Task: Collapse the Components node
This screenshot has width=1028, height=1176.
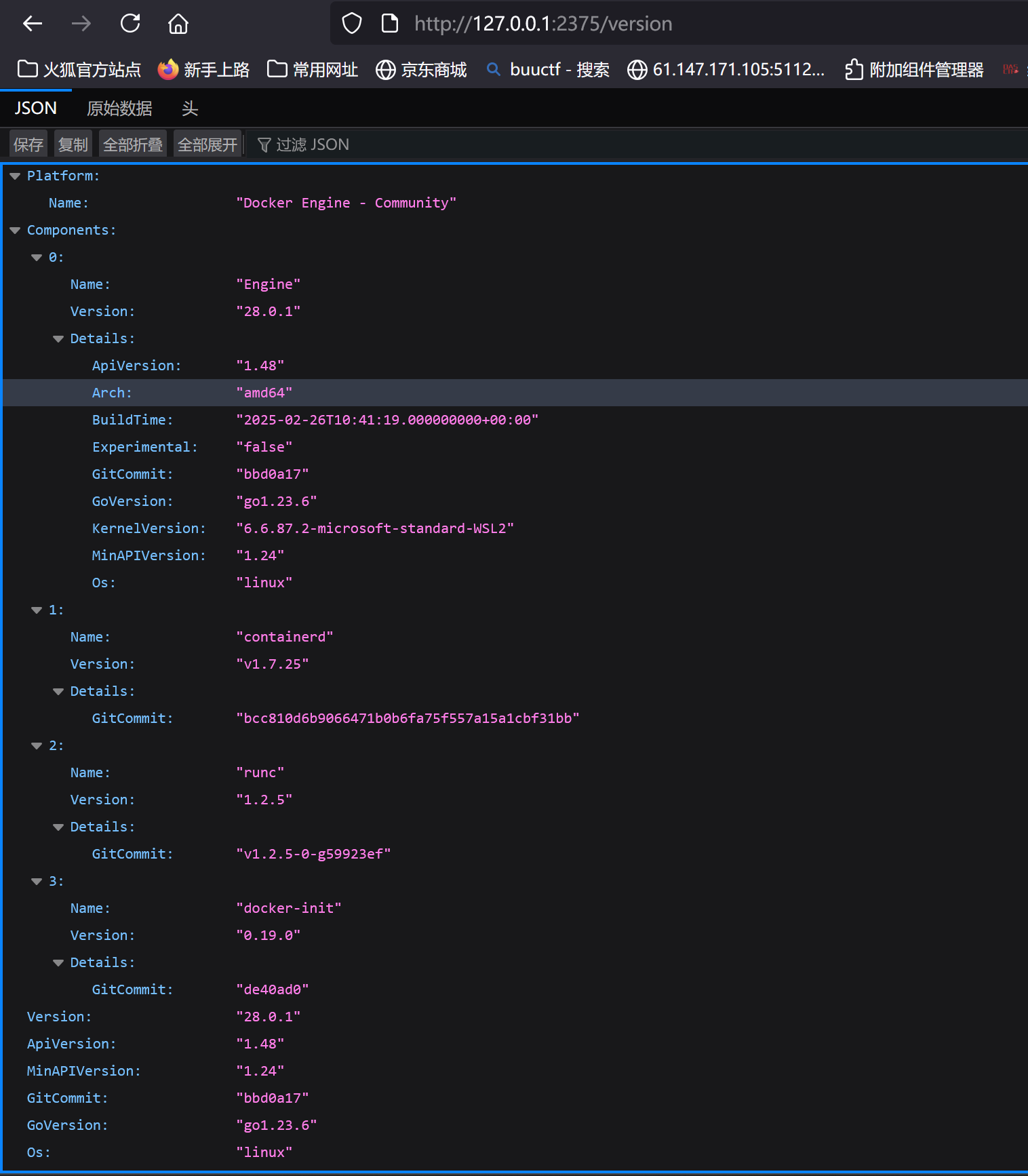Action: [x=15, y=231]
